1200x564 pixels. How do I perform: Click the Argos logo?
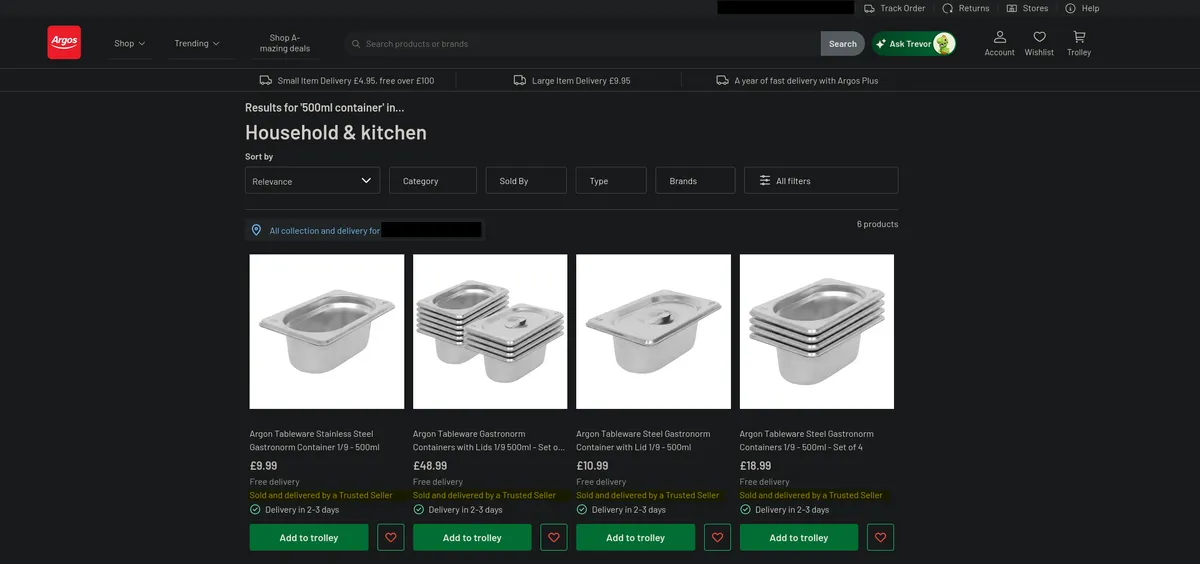64,42
